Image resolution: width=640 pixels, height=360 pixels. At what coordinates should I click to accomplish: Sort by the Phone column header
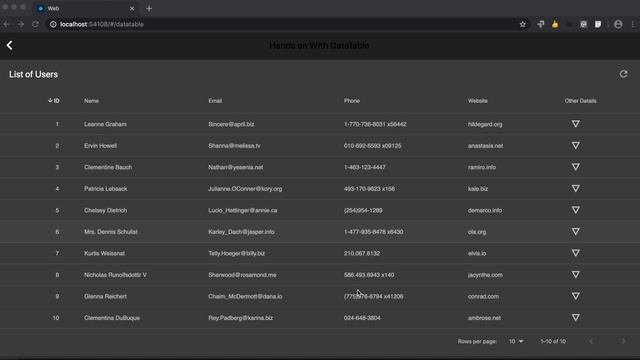[352, 101]
